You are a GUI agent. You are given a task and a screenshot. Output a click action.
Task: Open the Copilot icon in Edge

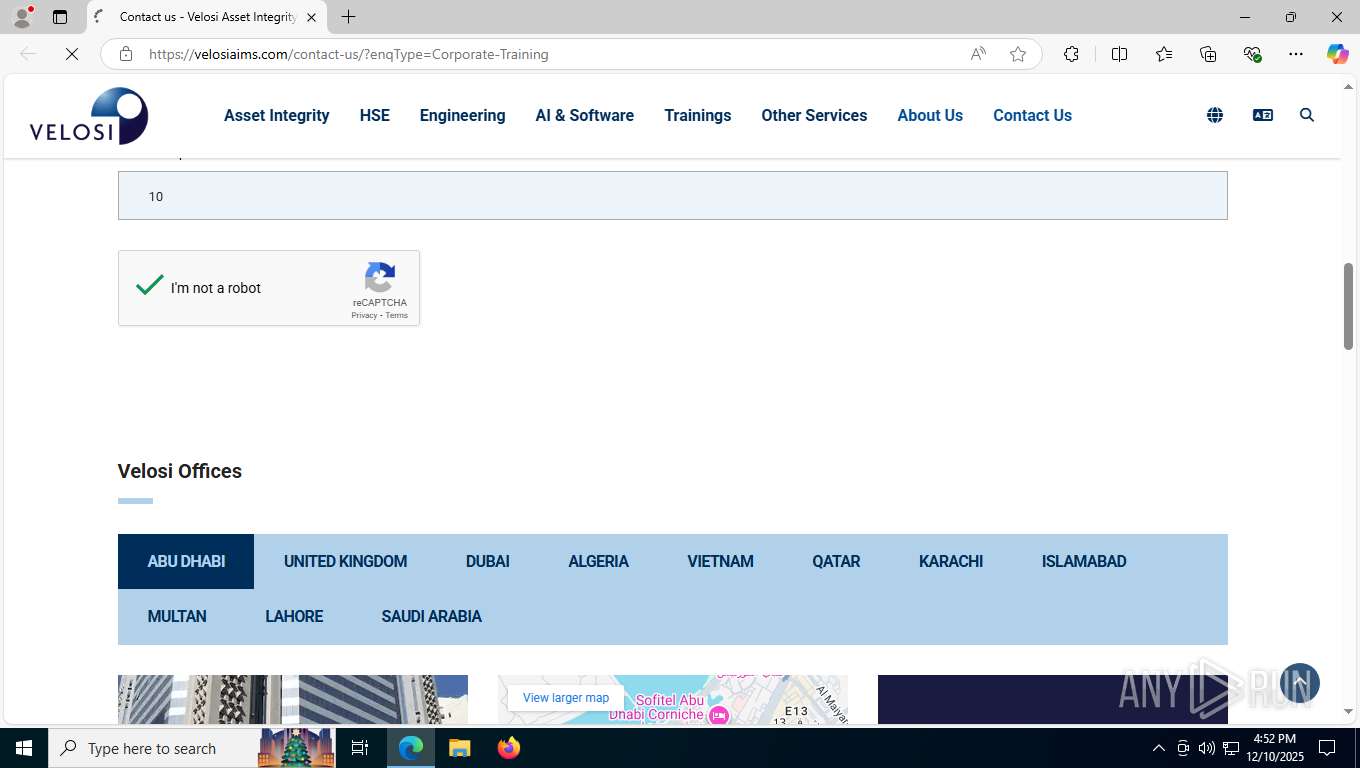coord(1338,54)
